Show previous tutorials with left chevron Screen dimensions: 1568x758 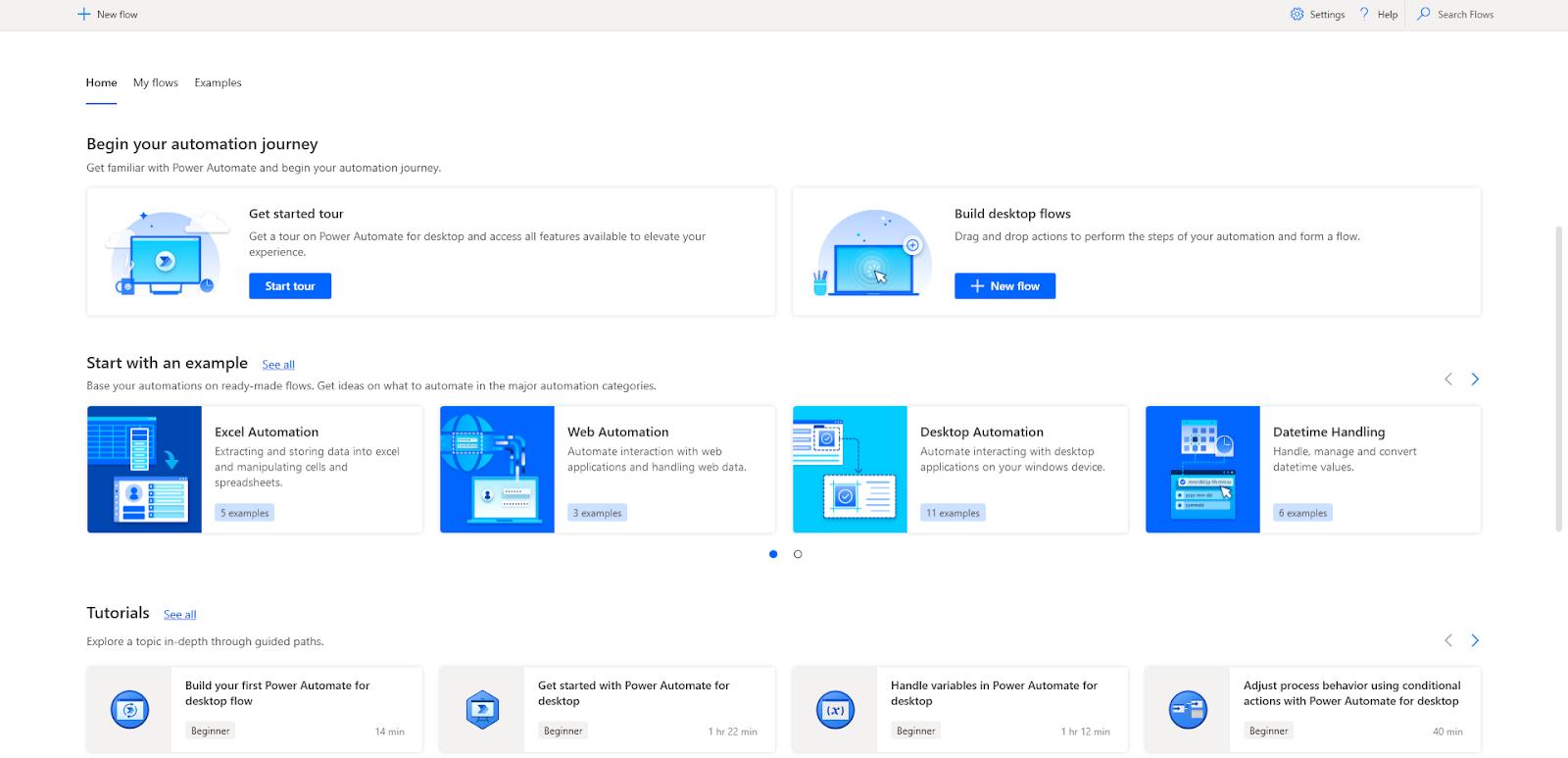click(1448, 640)
